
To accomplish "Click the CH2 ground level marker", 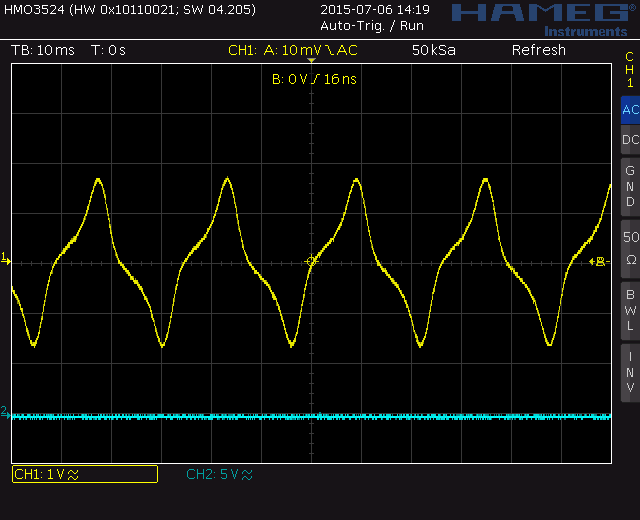I will tap(5, 412).
